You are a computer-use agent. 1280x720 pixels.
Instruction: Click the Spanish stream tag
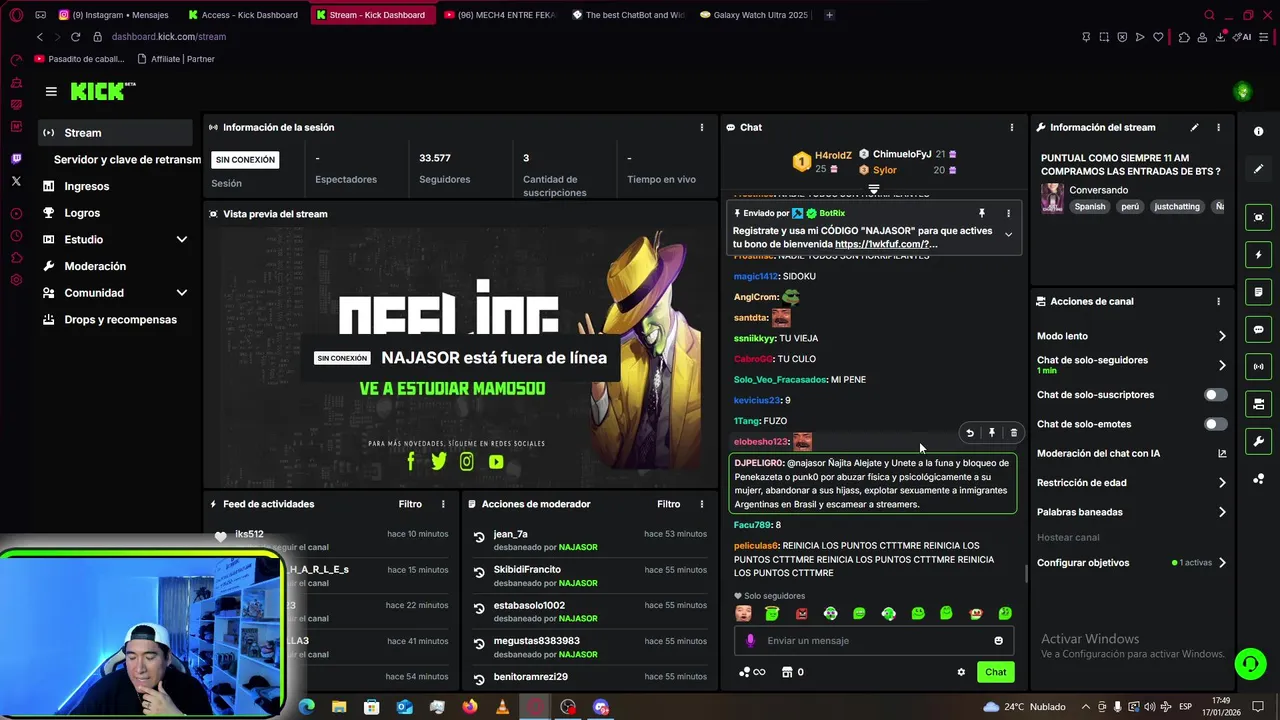pos(1090,207)
